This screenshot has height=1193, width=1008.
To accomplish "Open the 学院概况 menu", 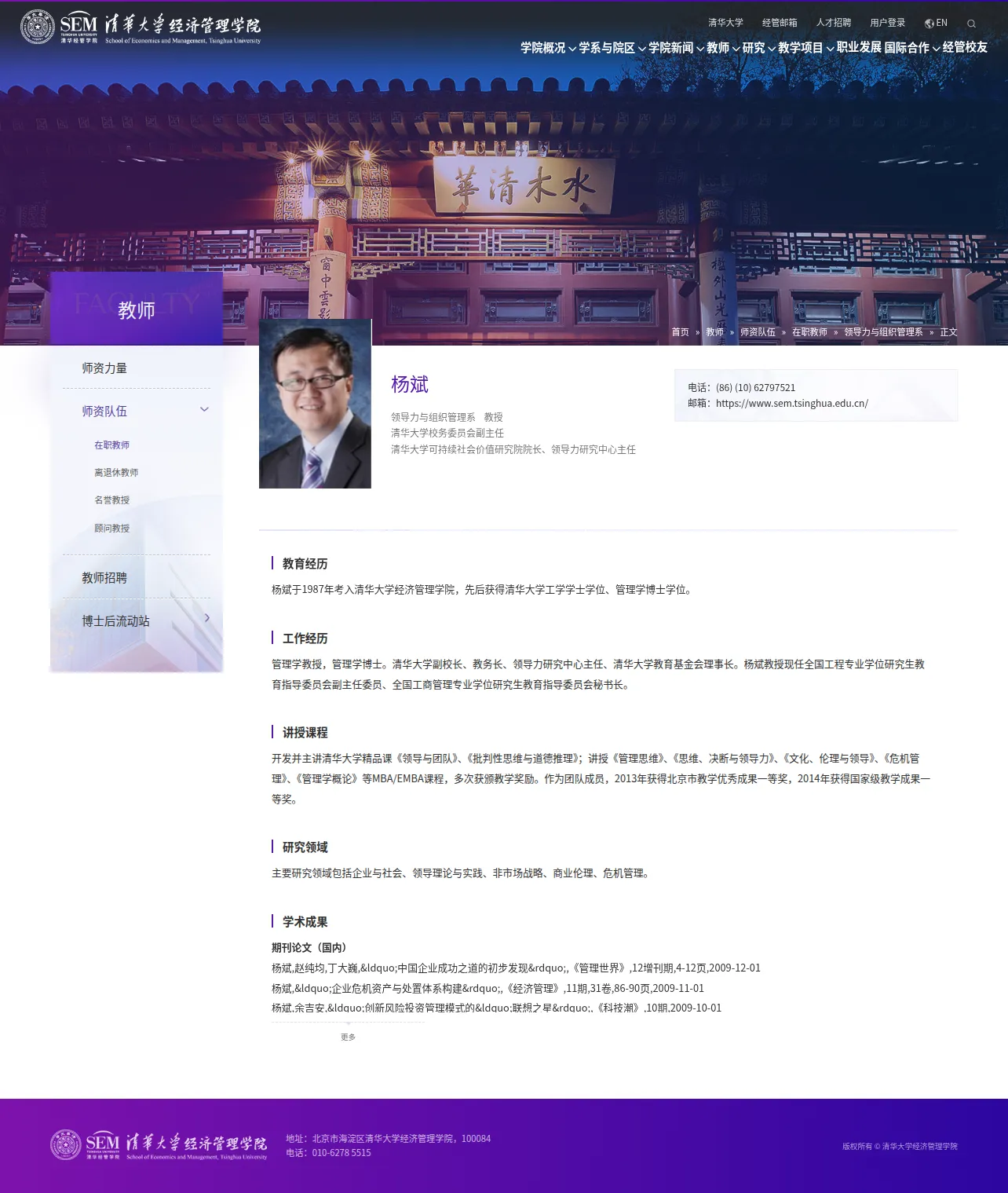I will pos(542,48).
